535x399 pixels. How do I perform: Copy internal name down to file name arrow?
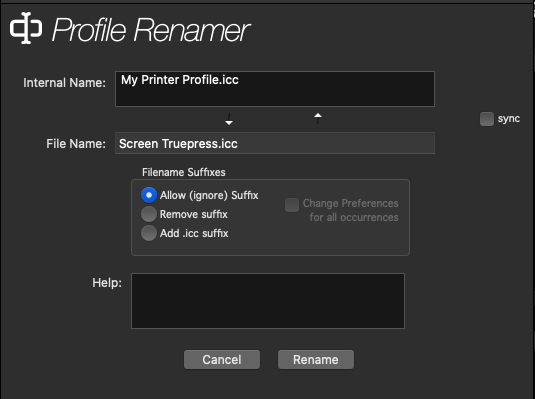coord(229,119)
